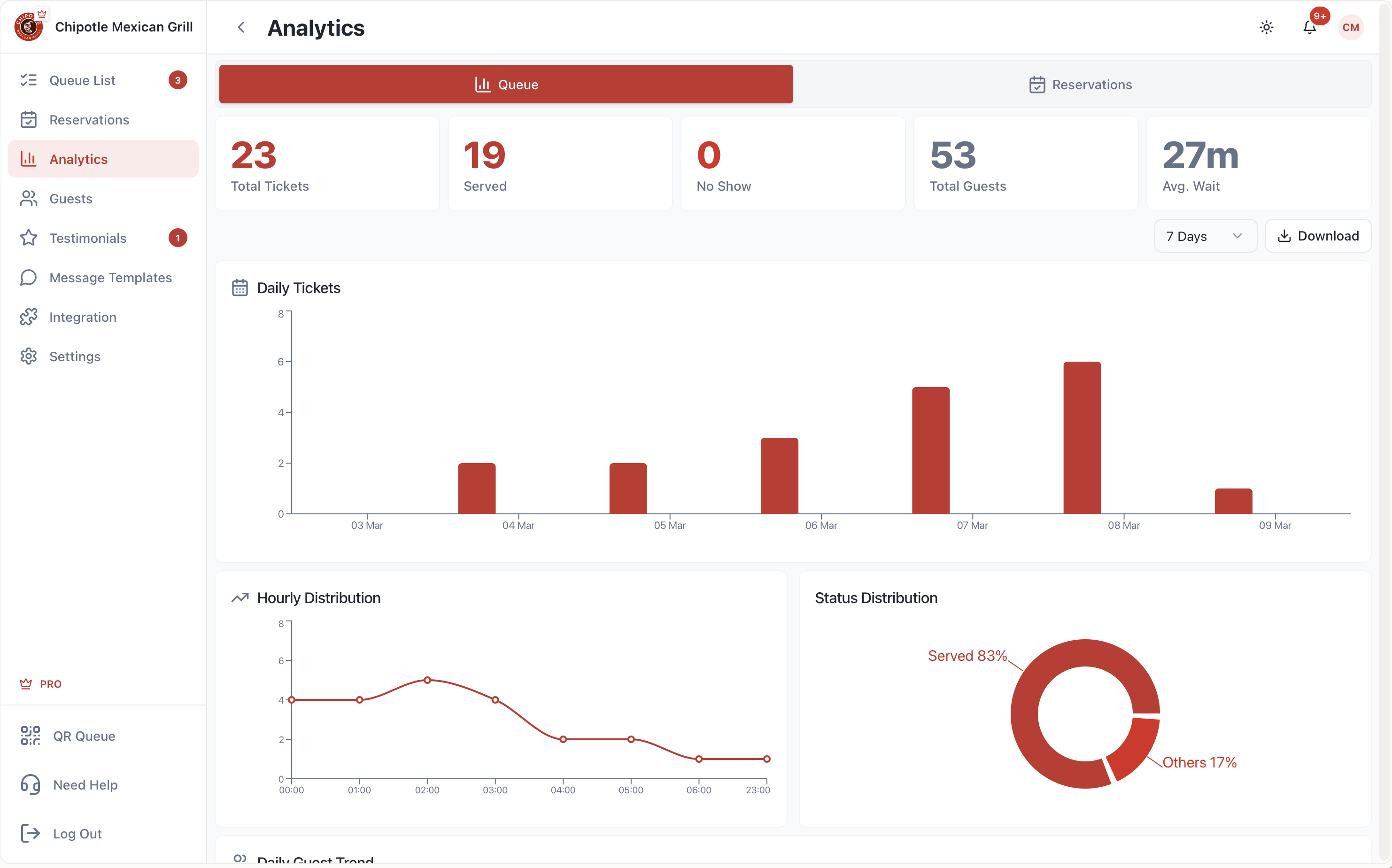Screen dimensions: 1392x868
Task: Open the notifications bell
Action: click(1309, 28)
